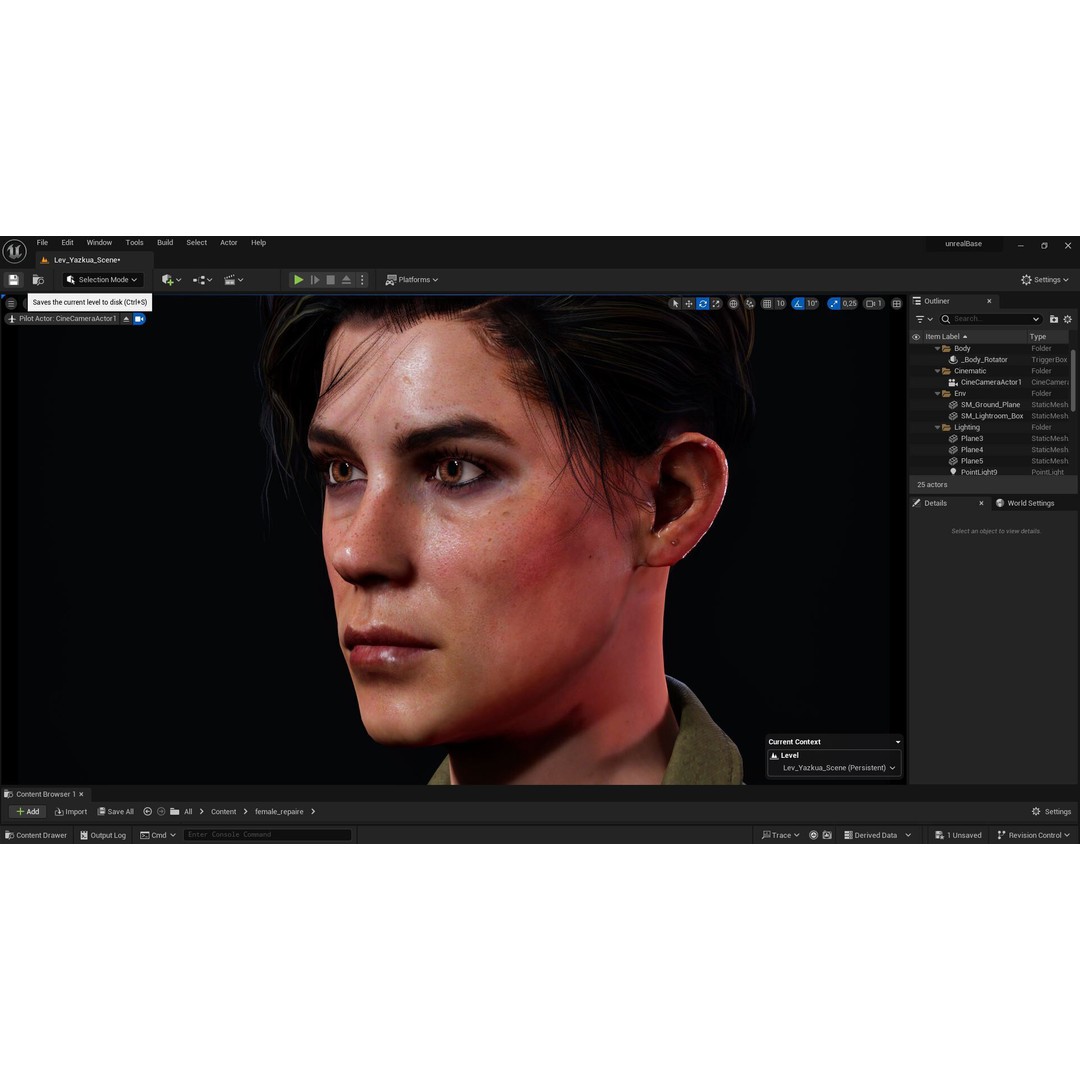Open the Window menu
The width and height of the screenshot is (1080, 1080).
click(99, 242)
